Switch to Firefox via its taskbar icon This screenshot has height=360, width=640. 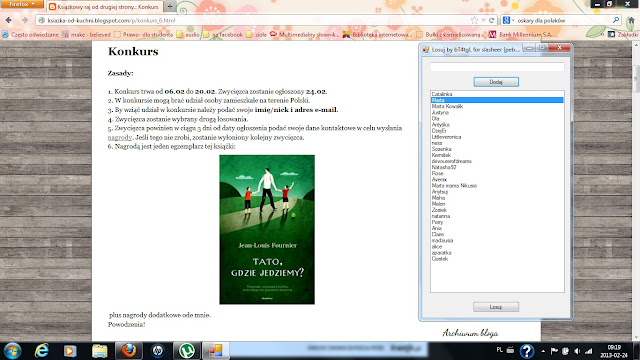click(129, 351)
